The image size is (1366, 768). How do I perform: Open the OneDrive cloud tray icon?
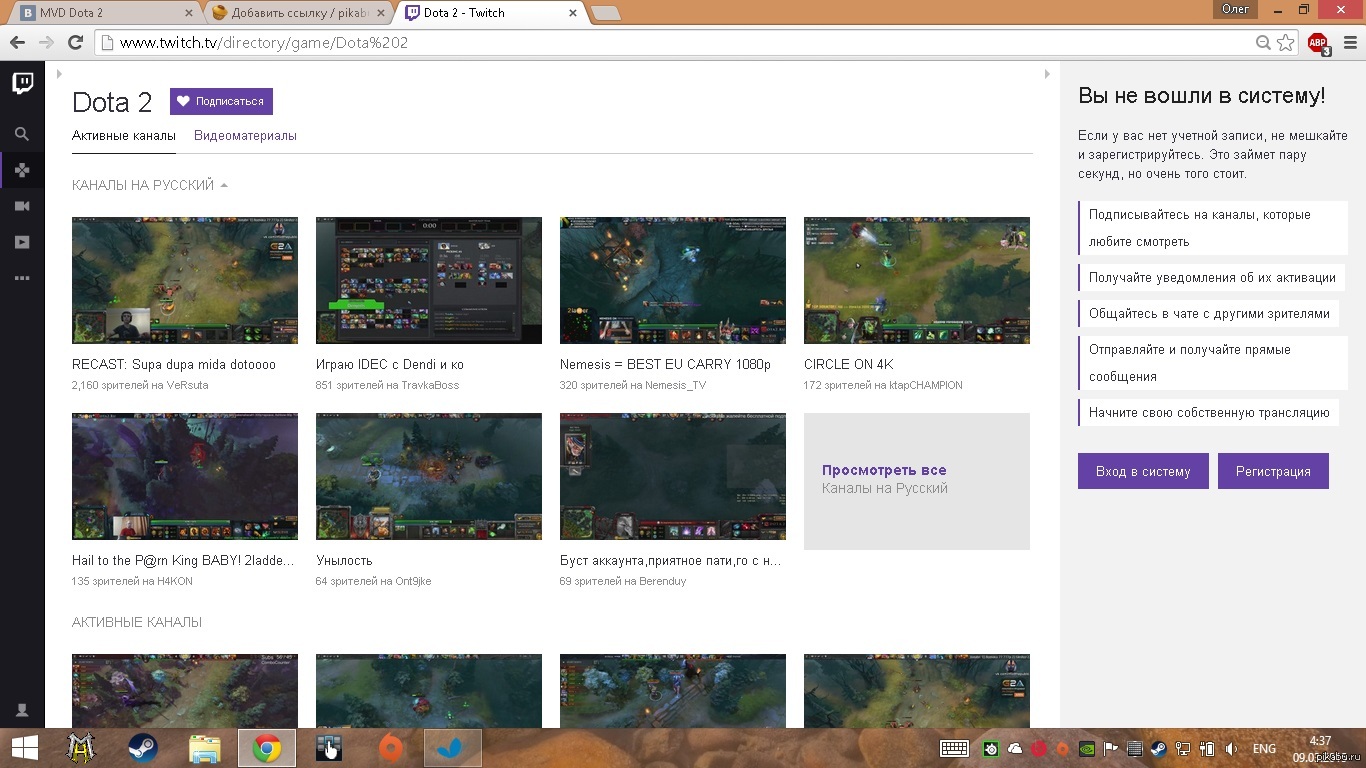(x=1015, y=748)
